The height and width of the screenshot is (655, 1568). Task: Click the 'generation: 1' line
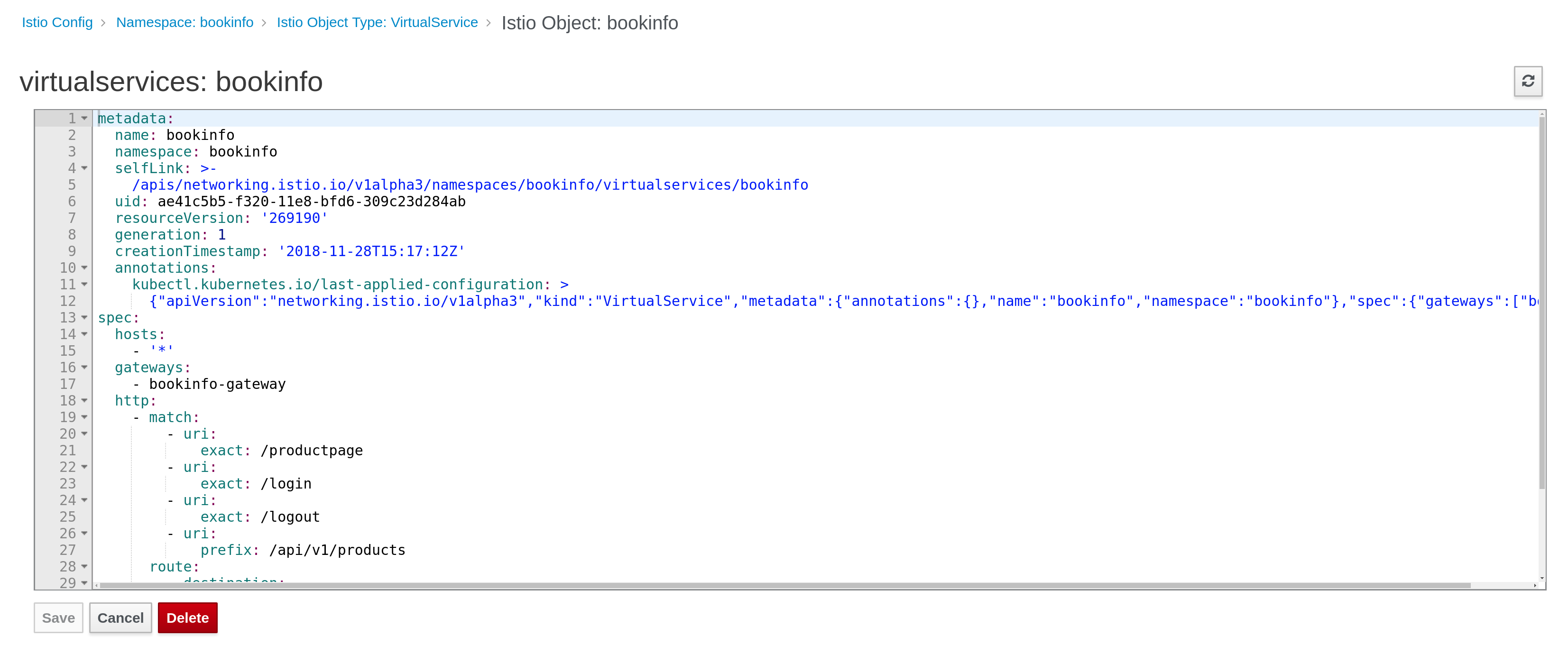170,234
